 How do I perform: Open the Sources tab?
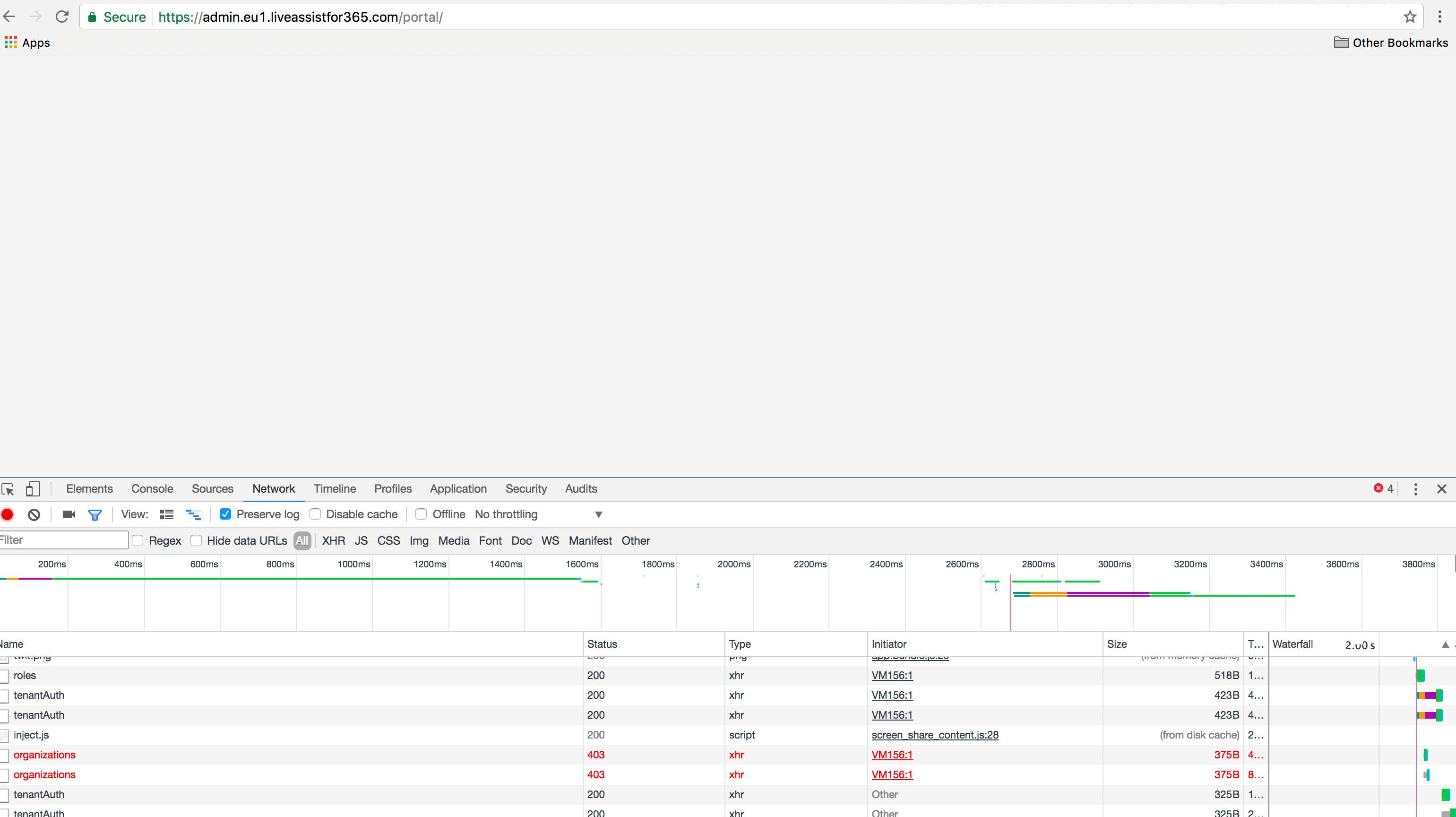coord(213,488)
